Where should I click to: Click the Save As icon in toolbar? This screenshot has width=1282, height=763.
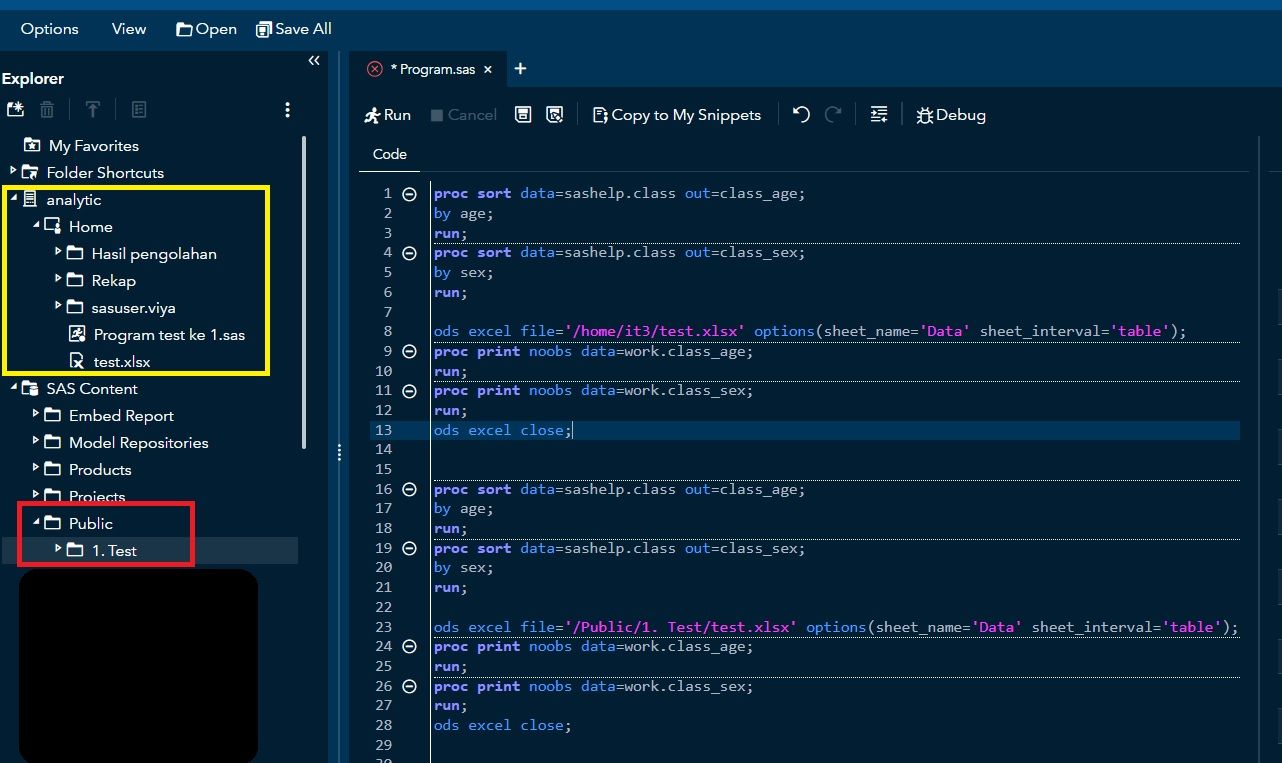[555, 115]
